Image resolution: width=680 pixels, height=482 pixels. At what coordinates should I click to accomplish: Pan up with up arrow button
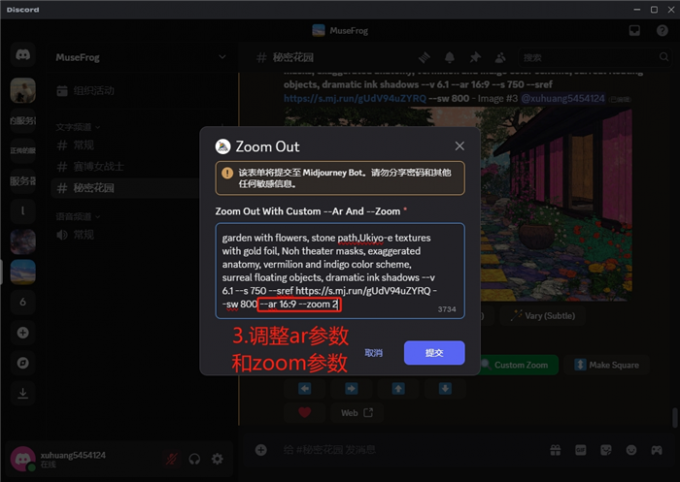(x=398, y=389)
